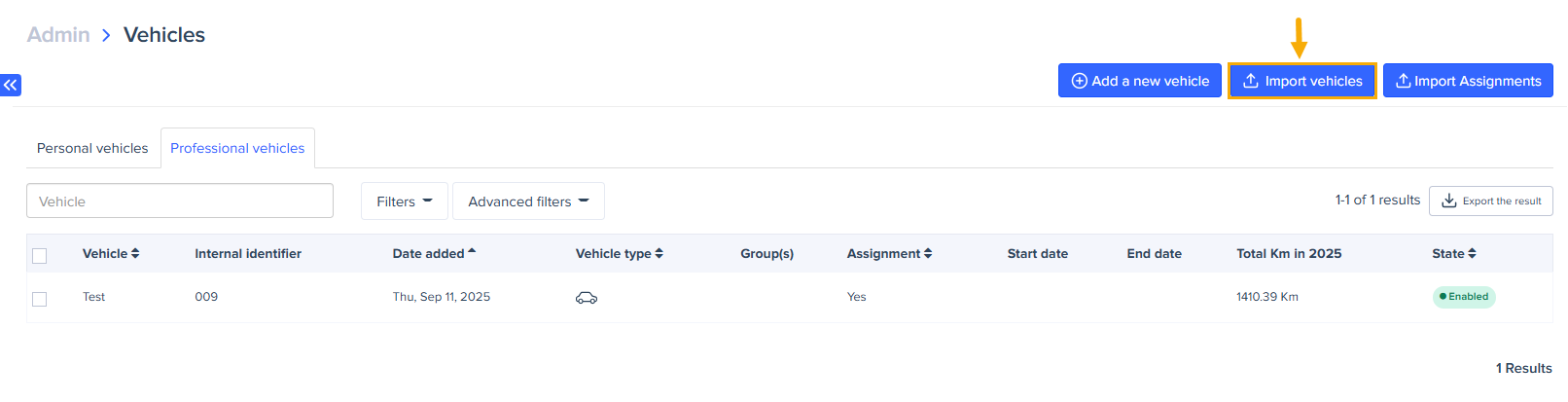Open the Filters dropdown
Viewport: 1568px width, 402px height.
tap(404, 201)
